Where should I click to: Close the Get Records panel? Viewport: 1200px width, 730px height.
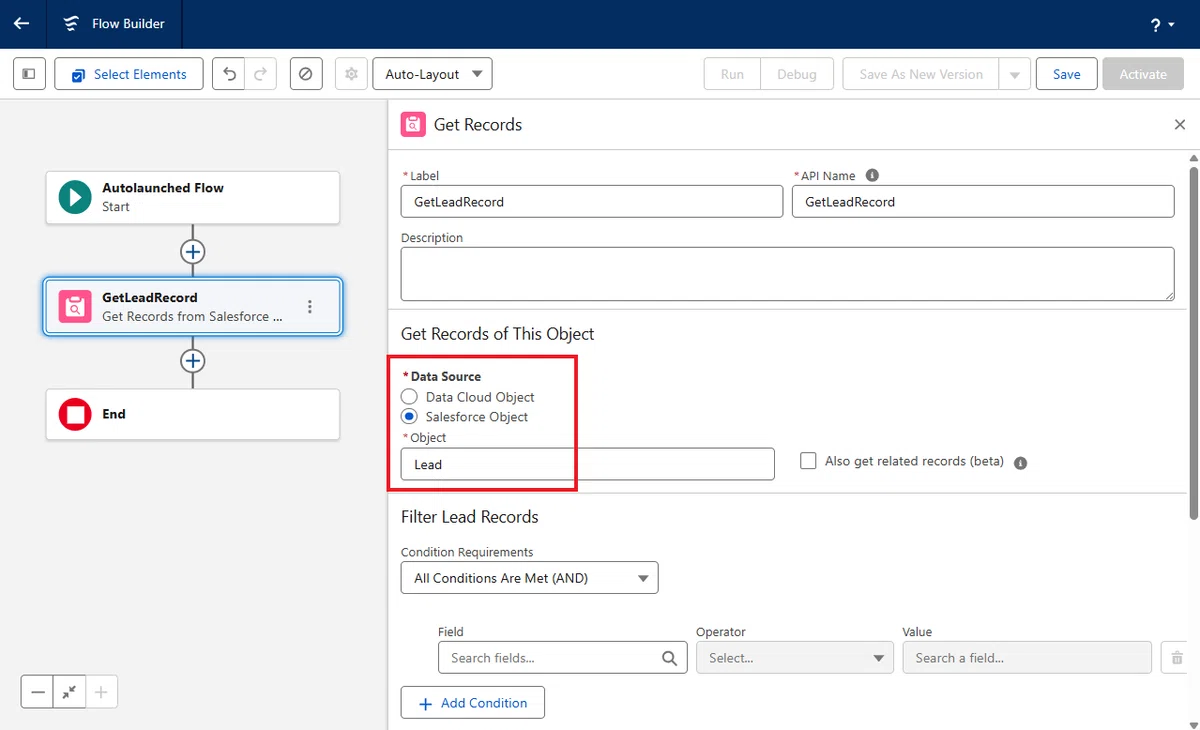click(1179, 125)
